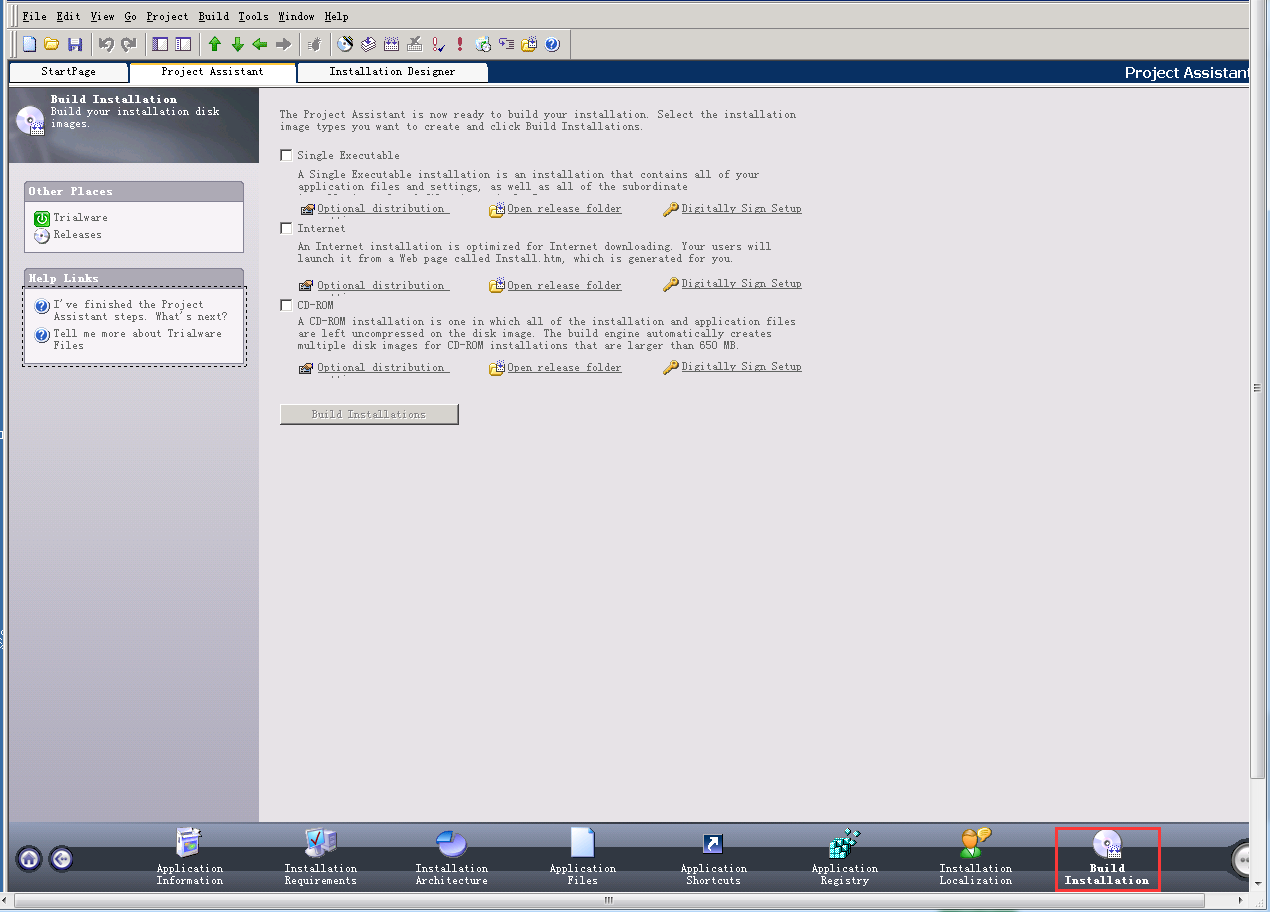Click the New project toolbar icon
This screenshot has height=912, width=1270.
point(30,44)
